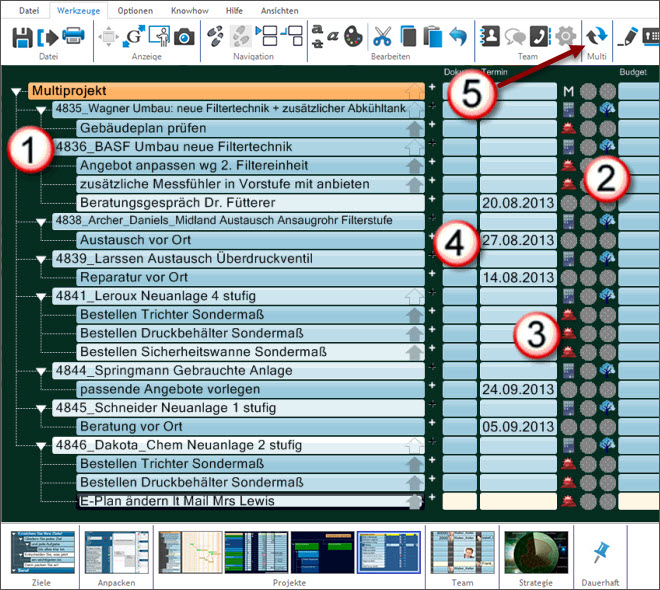Collapse the 4841_Leroux Neuanlage project
The image size is (660, 590).
(41, 297)
